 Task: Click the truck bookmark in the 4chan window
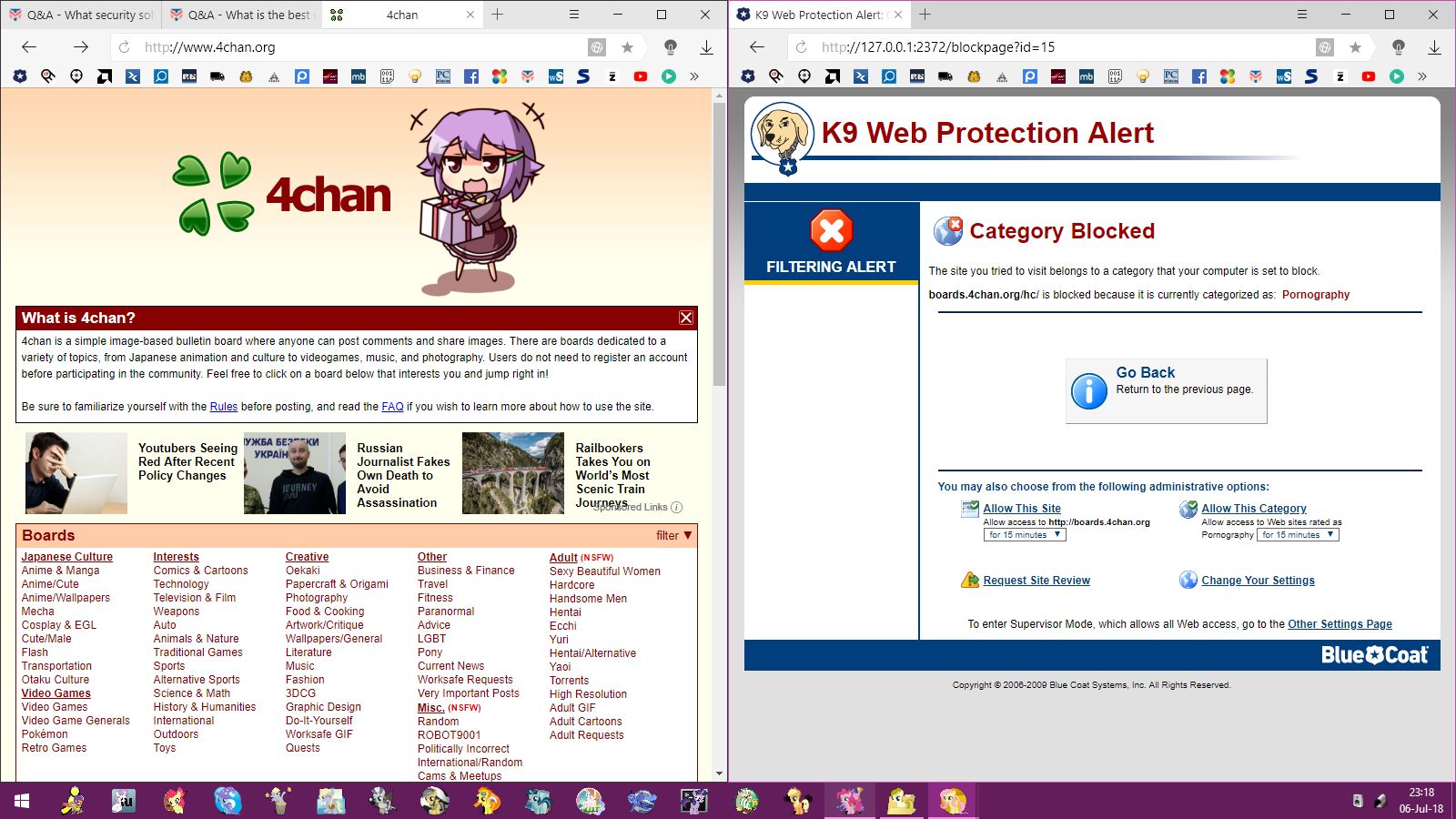pyautogui.click(x=217, y=76)
